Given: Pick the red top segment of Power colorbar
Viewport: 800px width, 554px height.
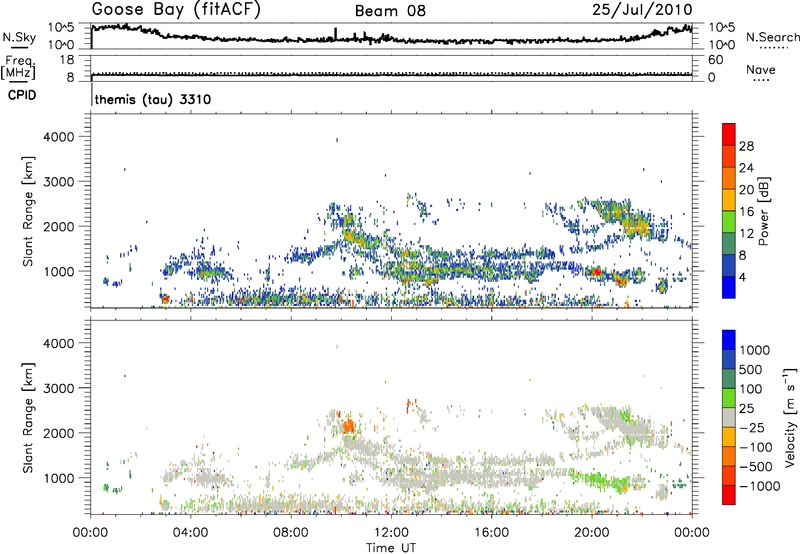Looking at the screenshot, I should coord(729,134).
